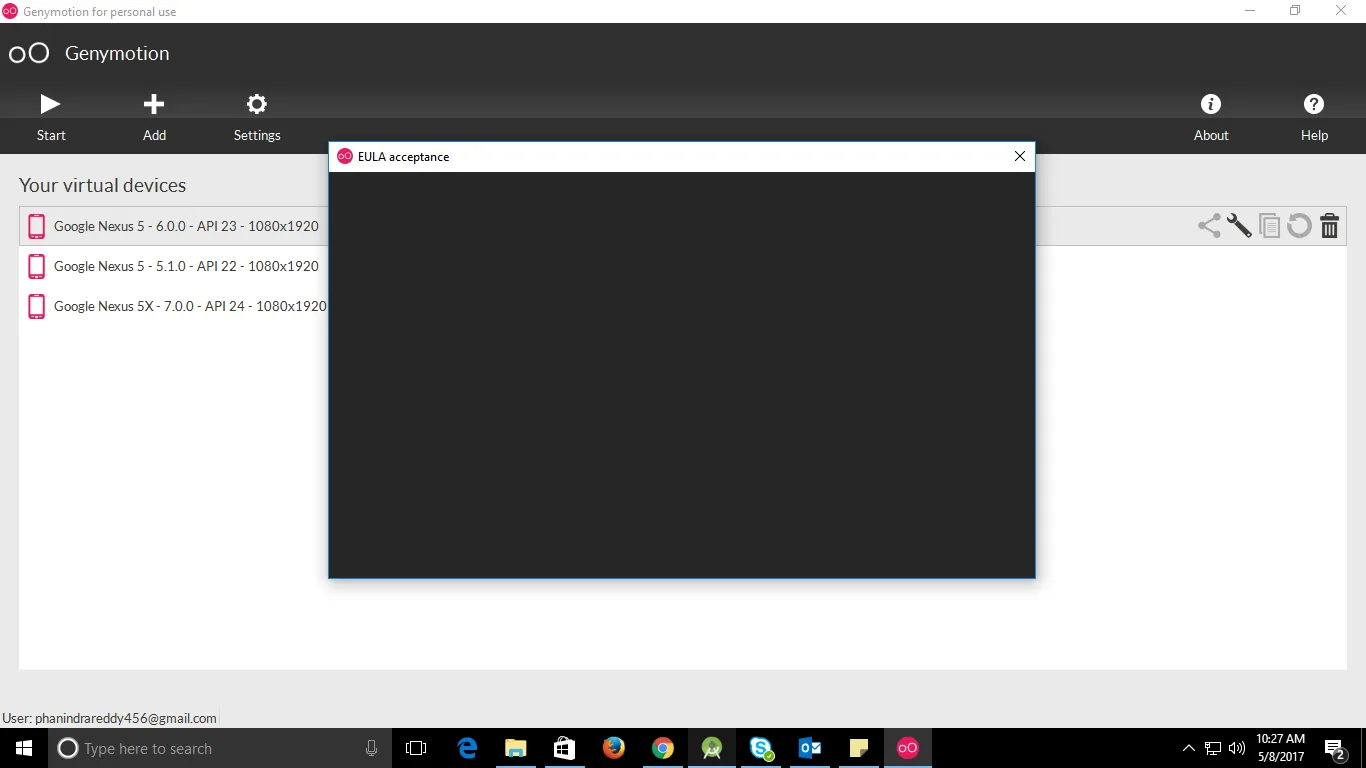This screenshot has width=1366, height=768.
Task: Click the 'Your virtual devices' heading
Action: tap(102, 185)
